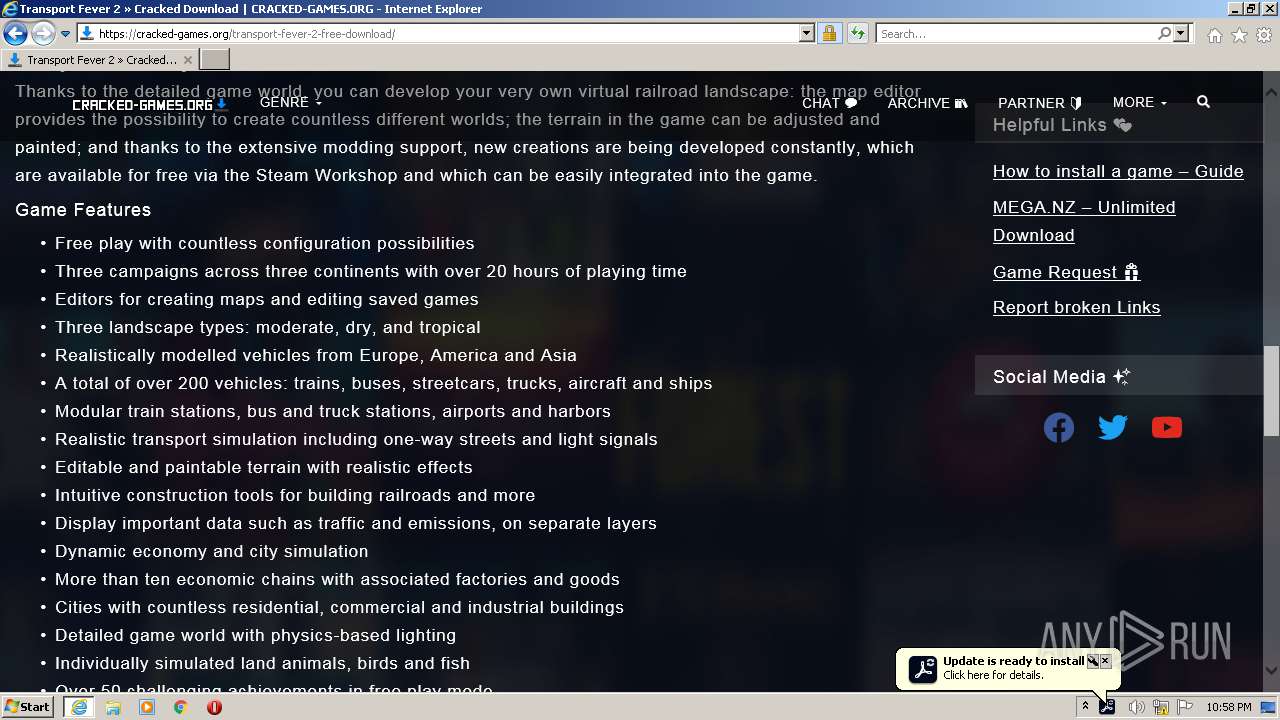This screenshot has width=1280, height=720.
Task: Click the Game Features heading
Action: [83, 210]
